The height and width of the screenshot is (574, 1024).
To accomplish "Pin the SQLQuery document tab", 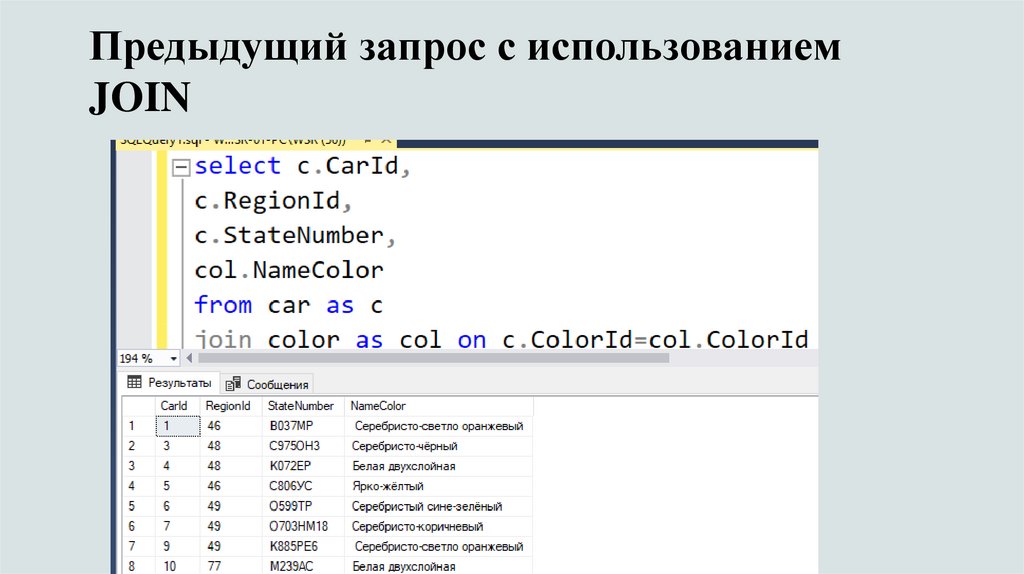I will [x=368, y=141].
